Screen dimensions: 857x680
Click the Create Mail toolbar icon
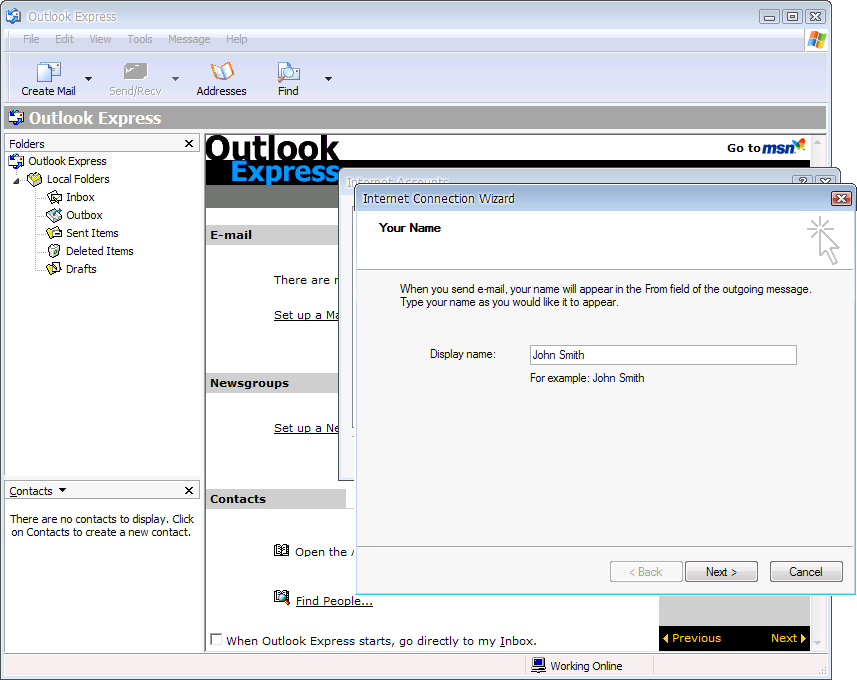point(48,73)
